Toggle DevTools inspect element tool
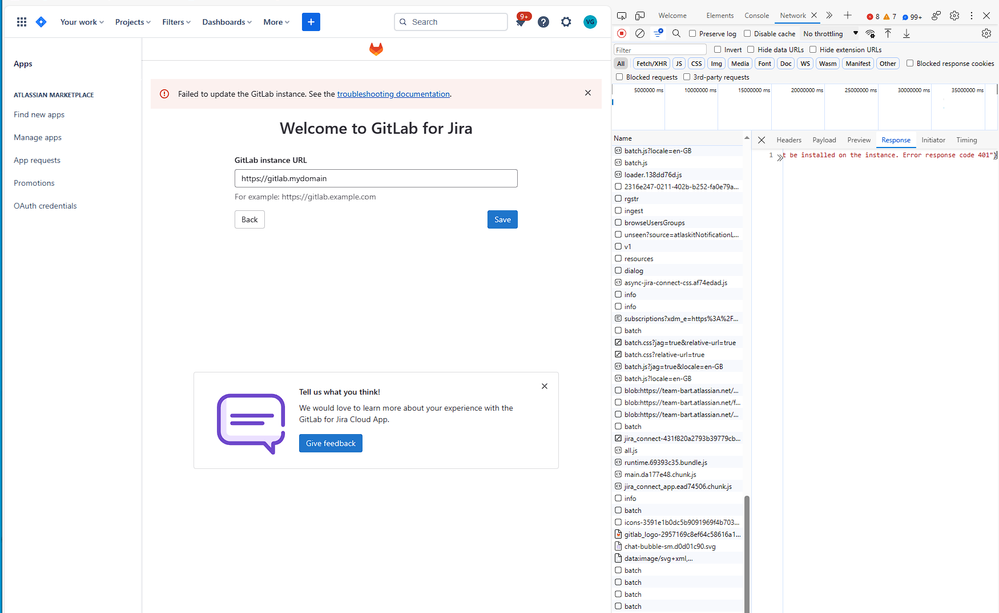 coord(621,15)
